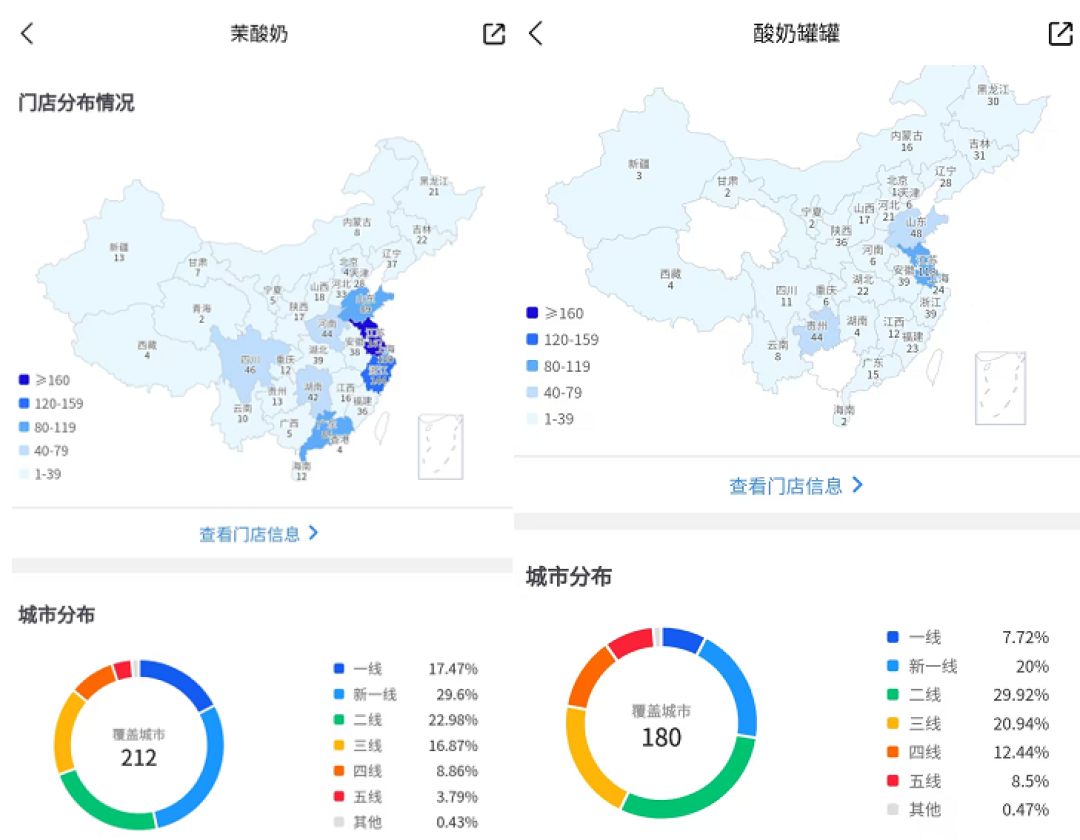This screenshot has width=1080, height=840.
Task: Go back from the 酸奶罐罐 page
Action: [536, 32]
